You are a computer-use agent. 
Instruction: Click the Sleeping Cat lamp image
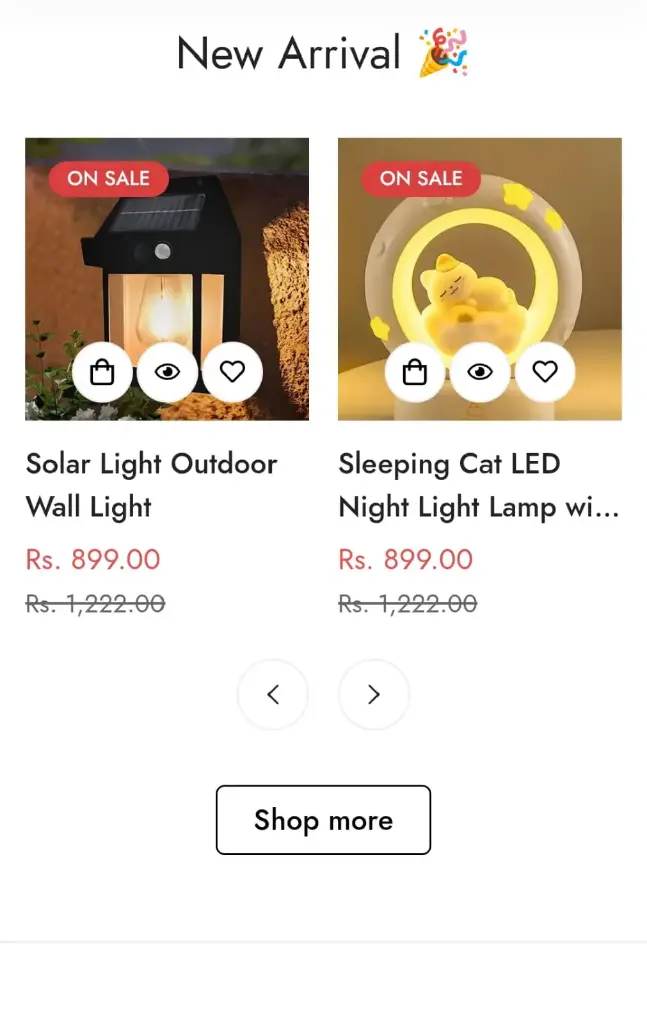[x=480, y=260]
